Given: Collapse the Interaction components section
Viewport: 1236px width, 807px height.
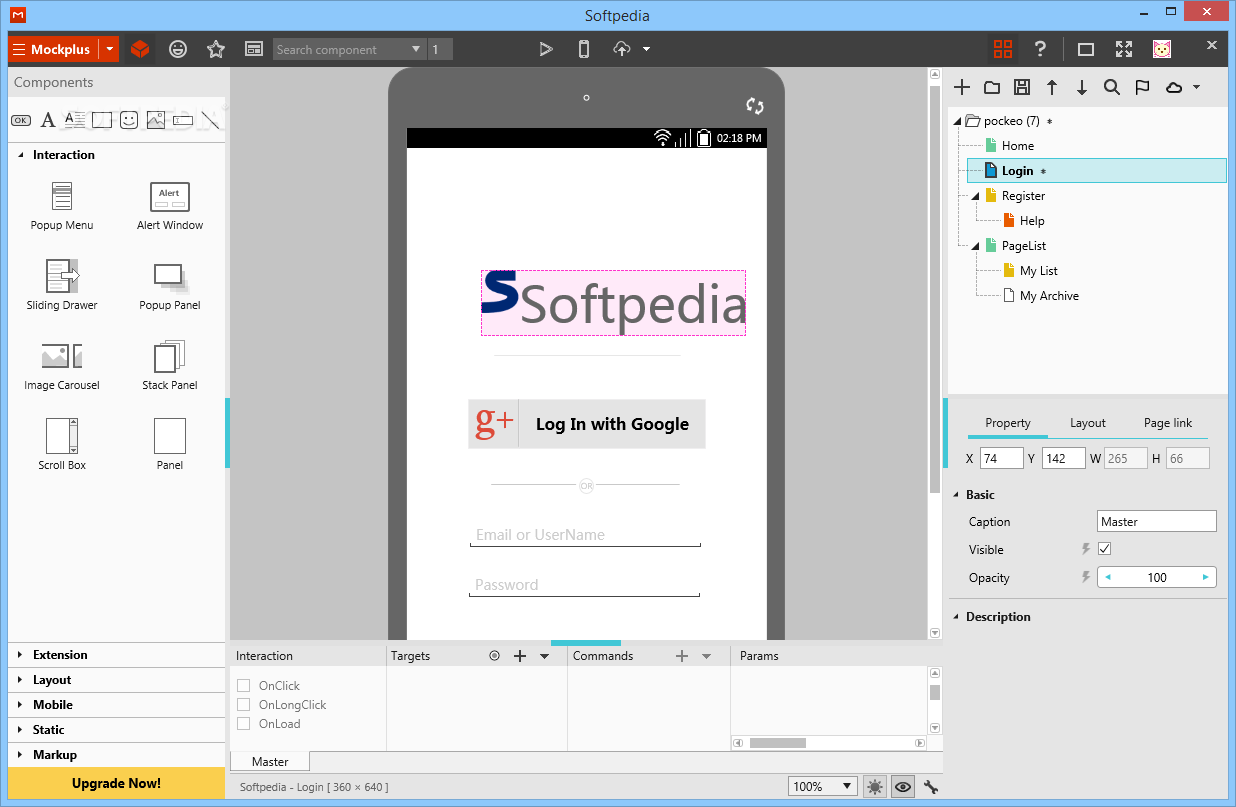Looking at the screenshot, I should click(20, 155).
